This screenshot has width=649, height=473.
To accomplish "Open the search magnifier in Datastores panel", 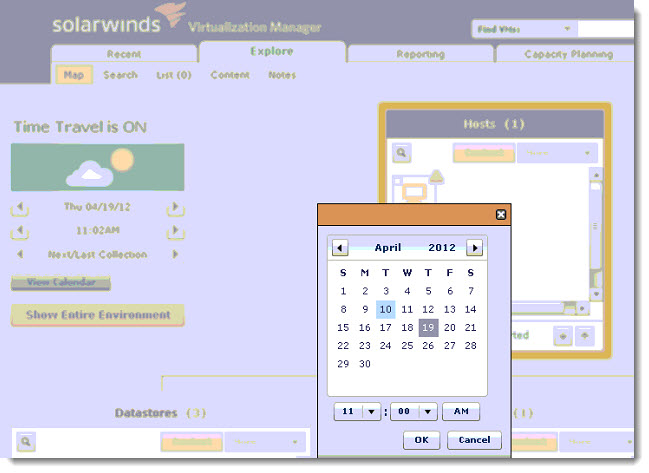I will [x=26, y=442].
